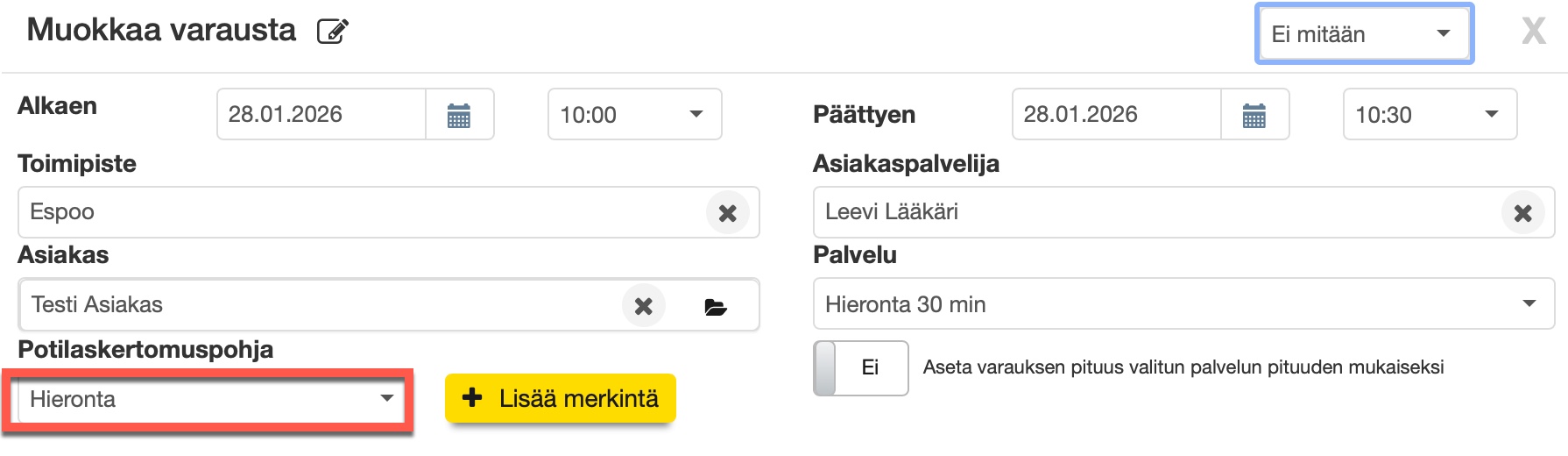This screenshot has width=1568, height=456.
Task: Open the Ei mitään dropdown
Action: (x=1363, y=34)
